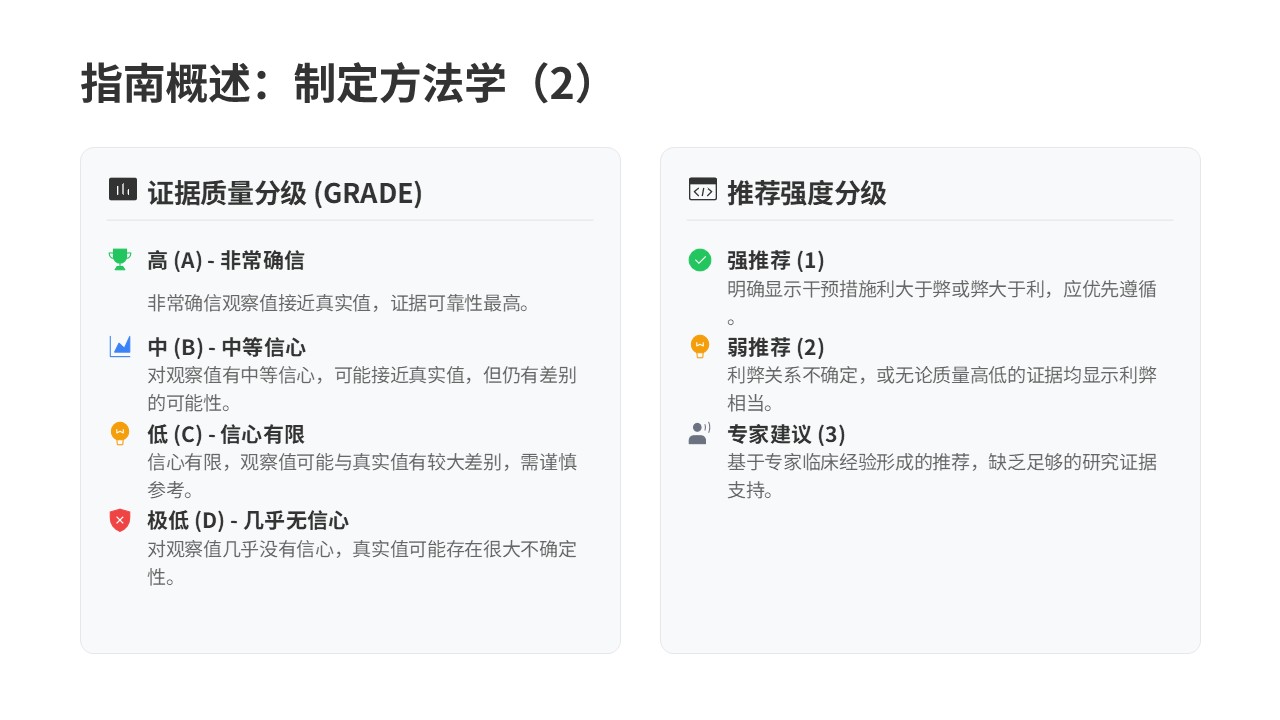Click the orange lightbulb icon beside 弱推荐

click(x=700, y=347)
